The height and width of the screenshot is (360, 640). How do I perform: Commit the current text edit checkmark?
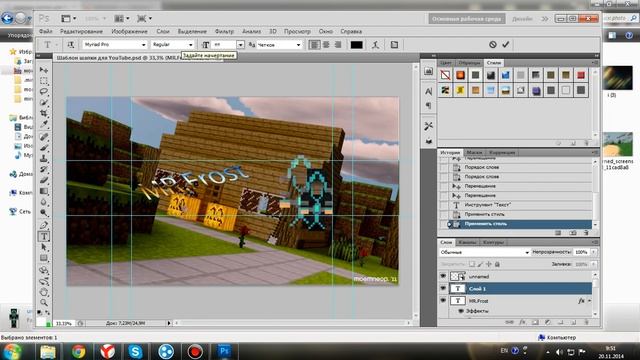[506, 44]
